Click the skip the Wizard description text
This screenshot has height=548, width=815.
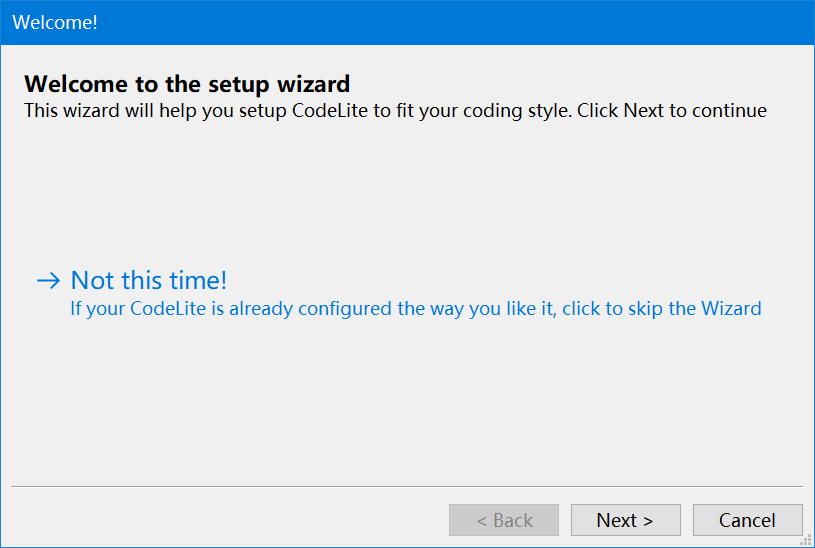(415, 309)
